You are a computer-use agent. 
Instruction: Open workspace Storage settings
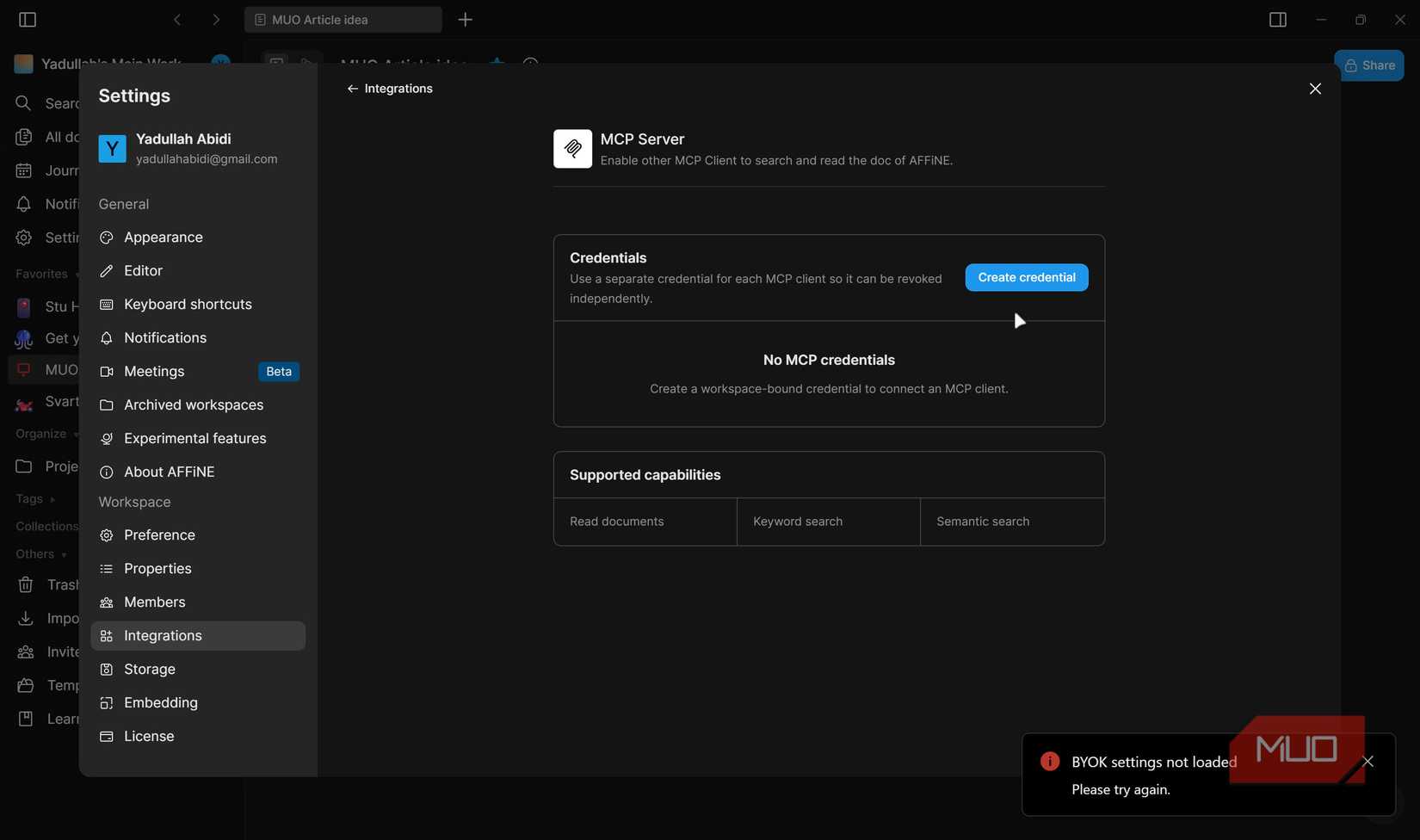[198, 670]
